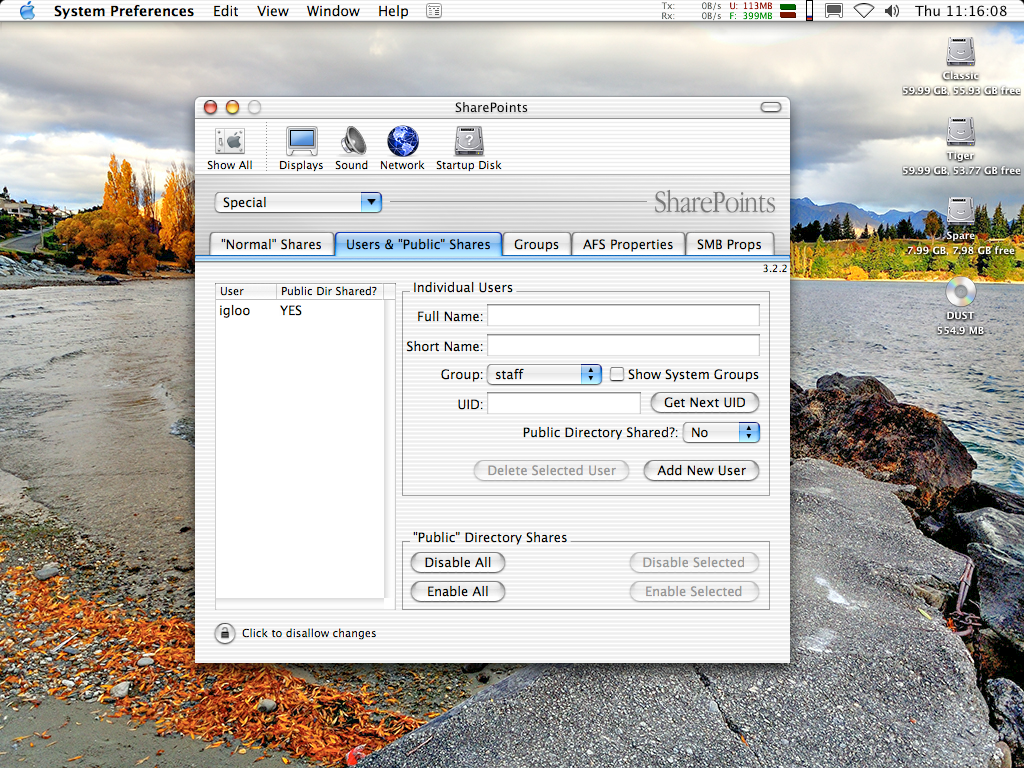Open the View menu
Viewport: 1024px width, 768px height.
[x=272, y=11]
